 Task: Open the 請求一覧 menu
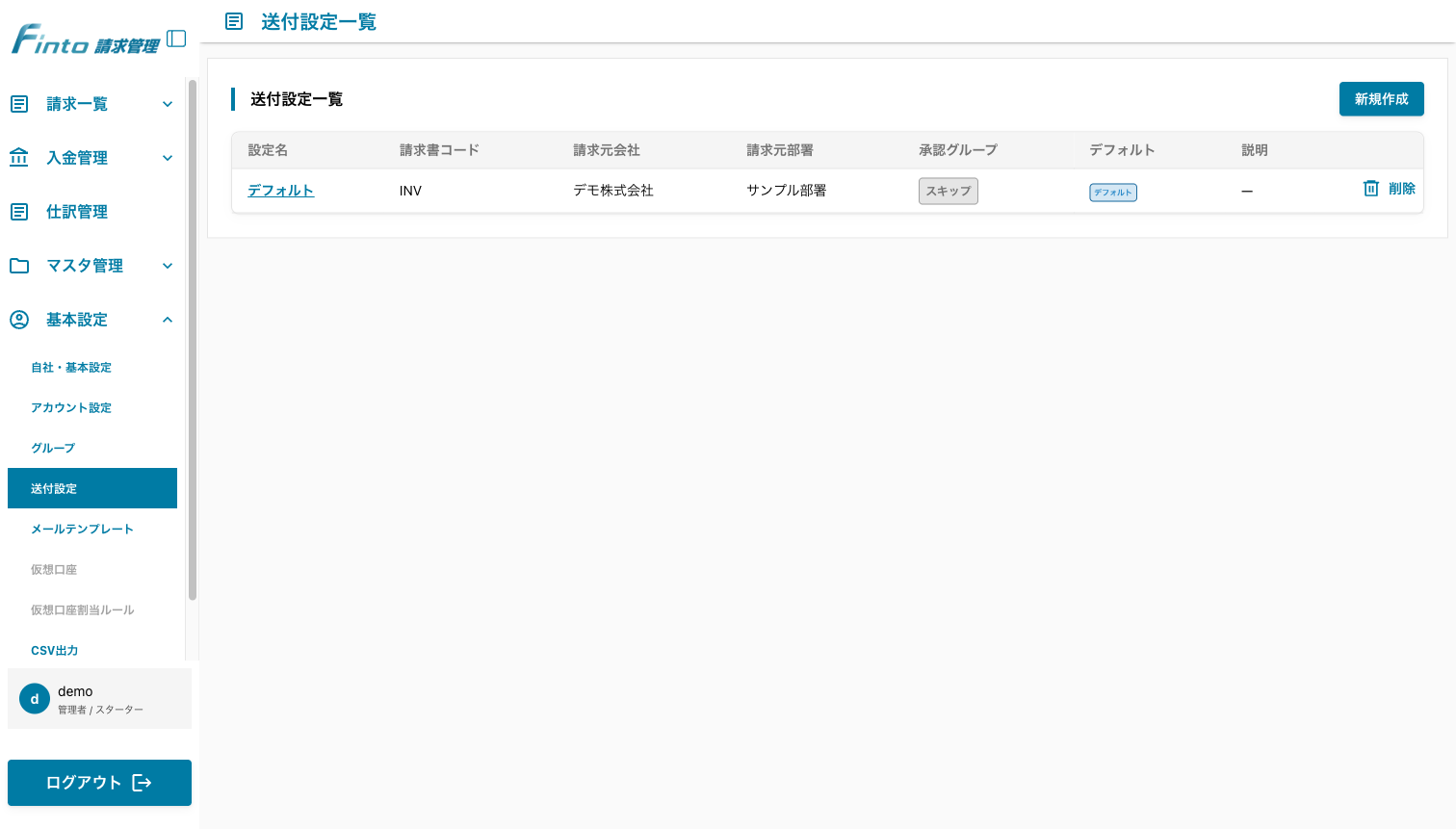(x=92, y=104)
